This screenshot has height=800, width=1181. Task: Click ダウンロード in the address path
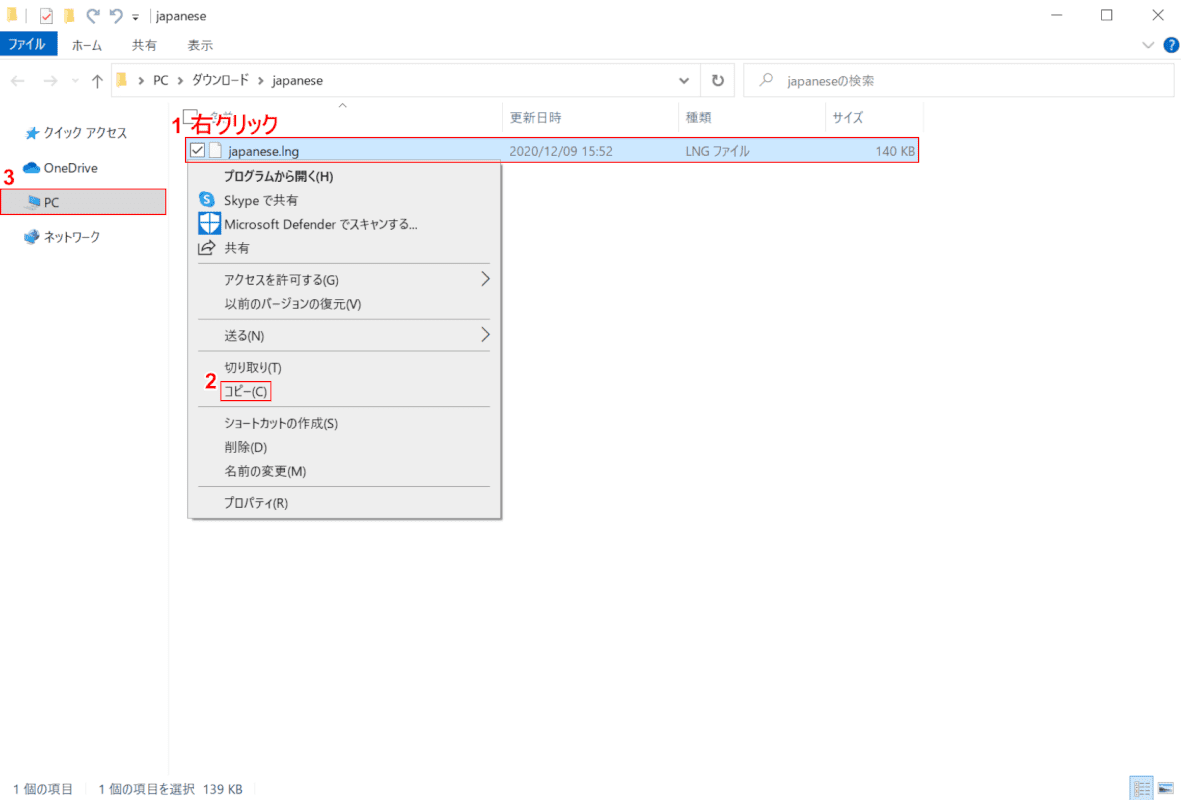220,81
